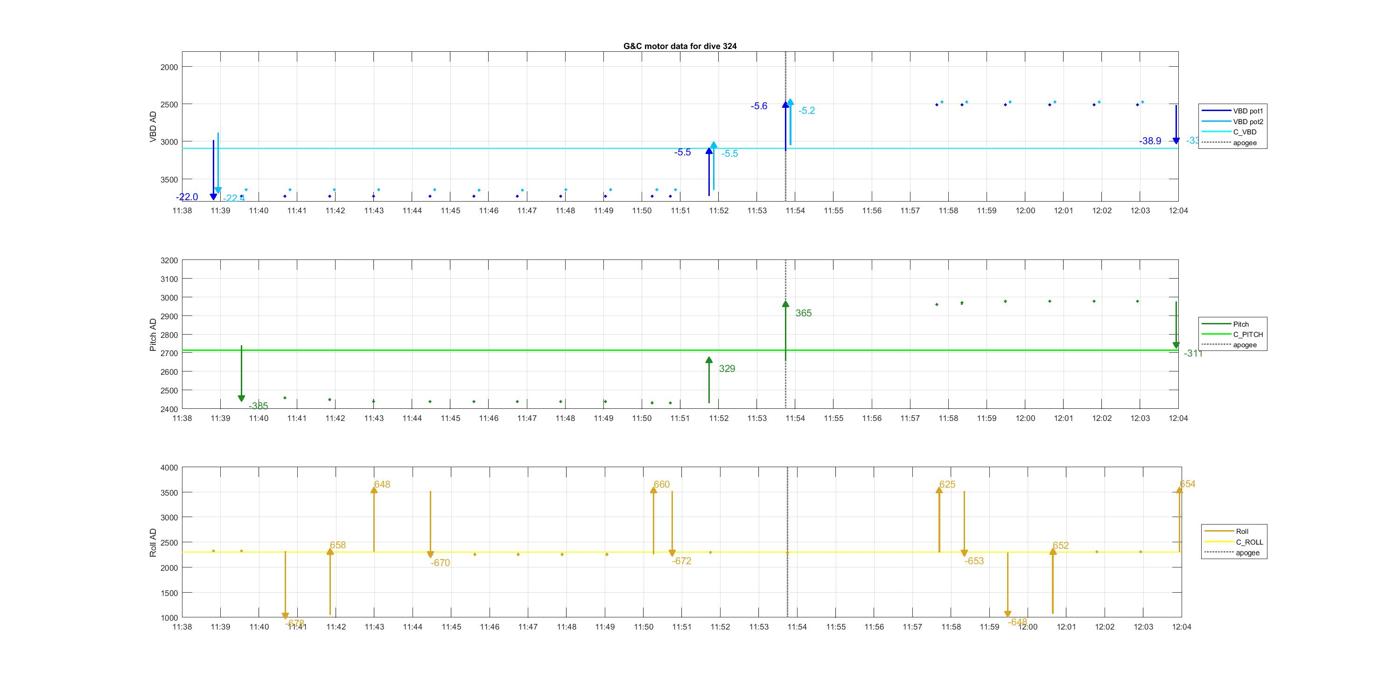Click the "-311" pitch data label
Screen dimensions: 1400x693
coord(1193,353)
